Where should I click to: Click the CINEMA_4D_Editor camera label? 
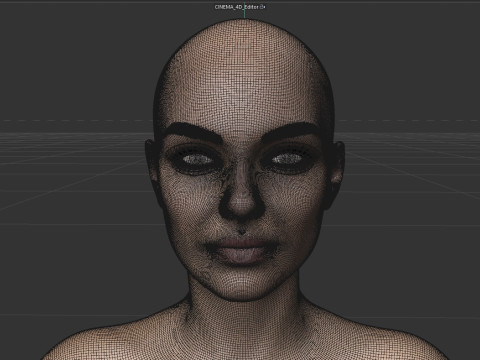(x=236, y=7)
